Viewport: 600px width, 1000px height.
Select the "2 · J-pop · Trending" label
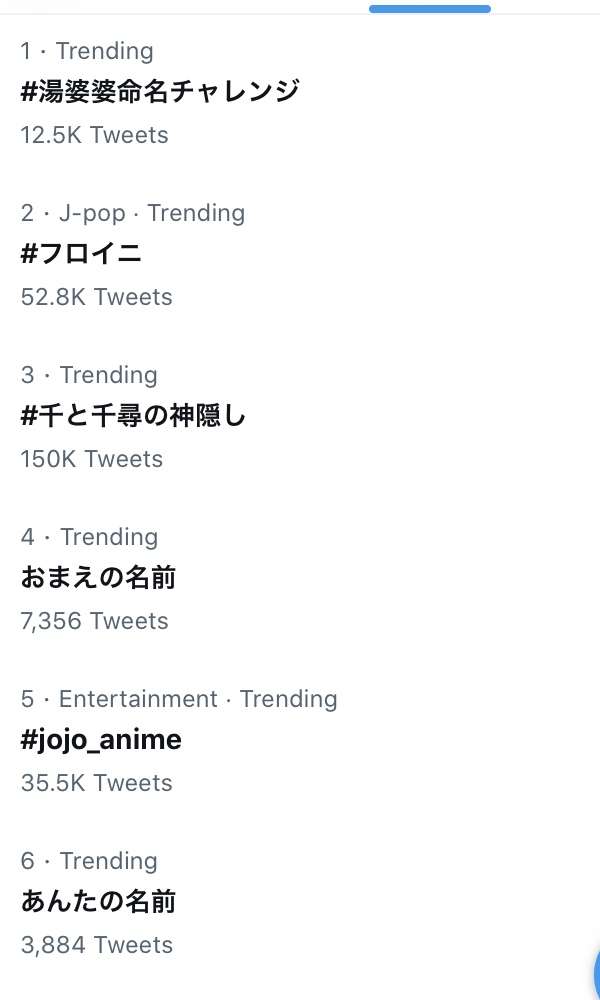pyautogui.click(x=132, y=213)
